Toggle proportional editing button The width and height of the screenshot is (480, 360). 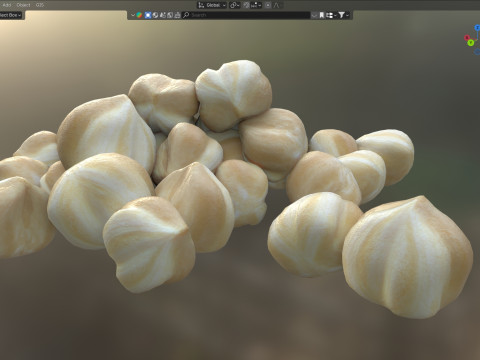tap(268, 5)
